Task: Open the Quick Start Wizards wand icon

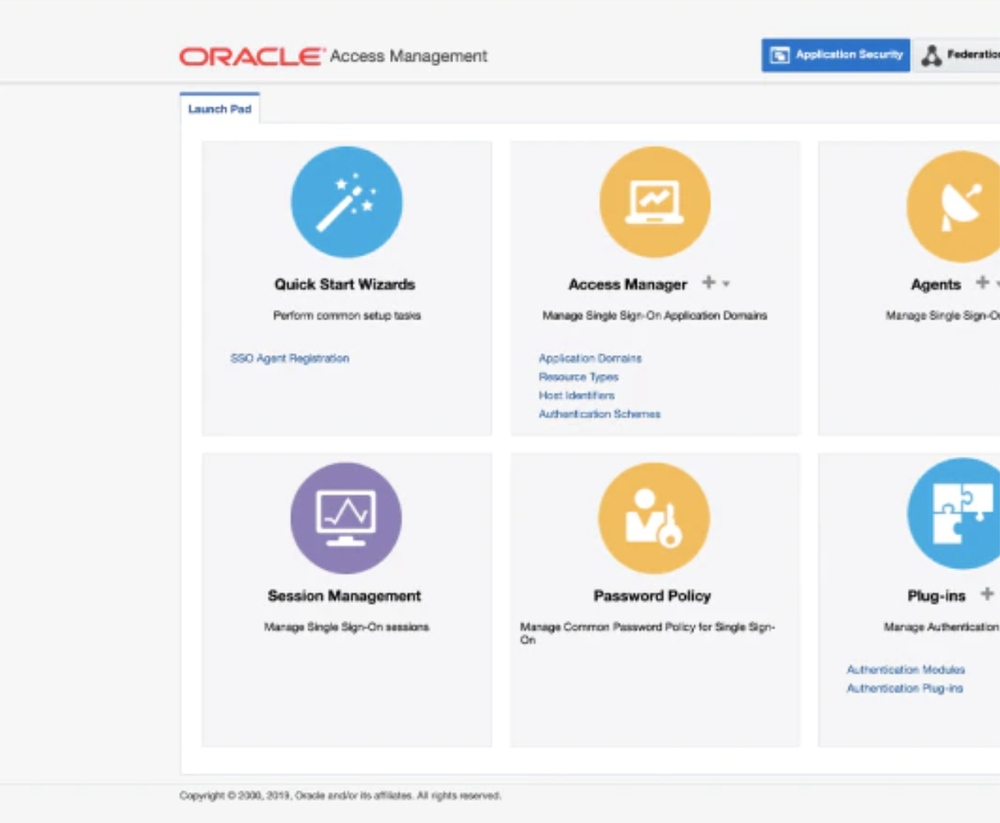Action: (x=346, y=202)
